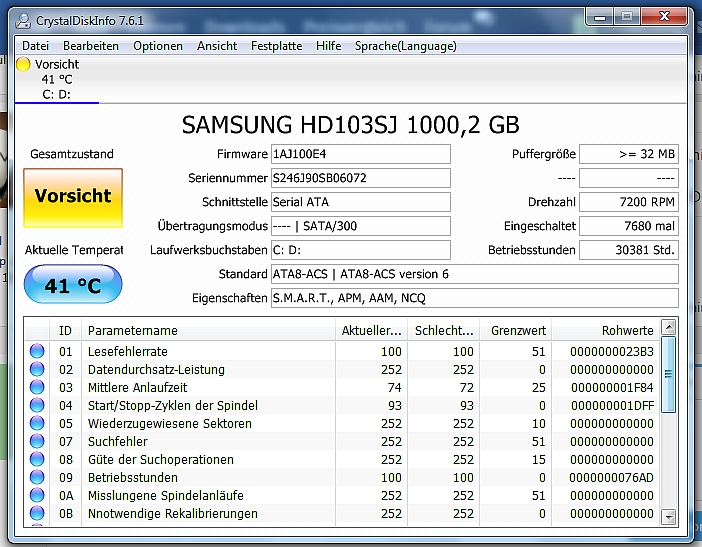Click the Laufwerksbuchstaben field C: D:
Image resolution: width=702 pixels, height=547 pixels.
[360, 250]
